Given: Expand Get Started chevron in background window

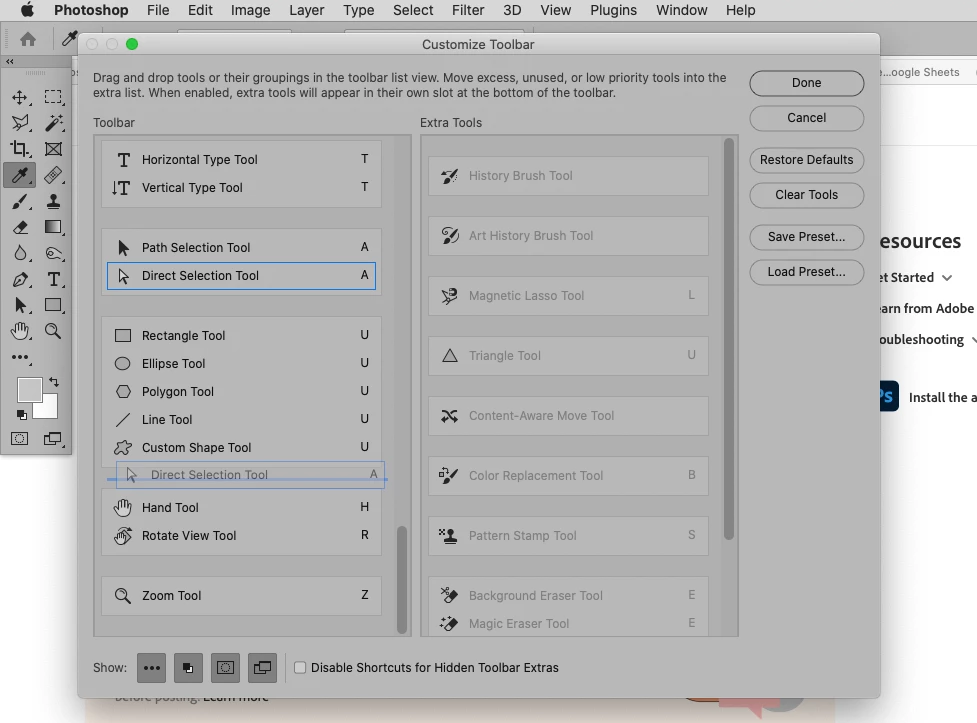Looking at the screenshot, I should (947, 278).
